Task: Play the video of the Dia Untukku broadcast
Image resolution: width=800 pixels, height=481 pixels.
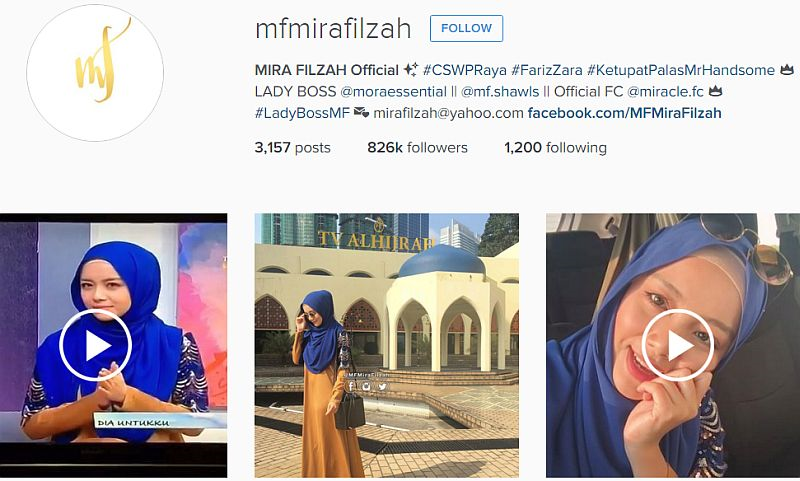Action: click(95, 345)
